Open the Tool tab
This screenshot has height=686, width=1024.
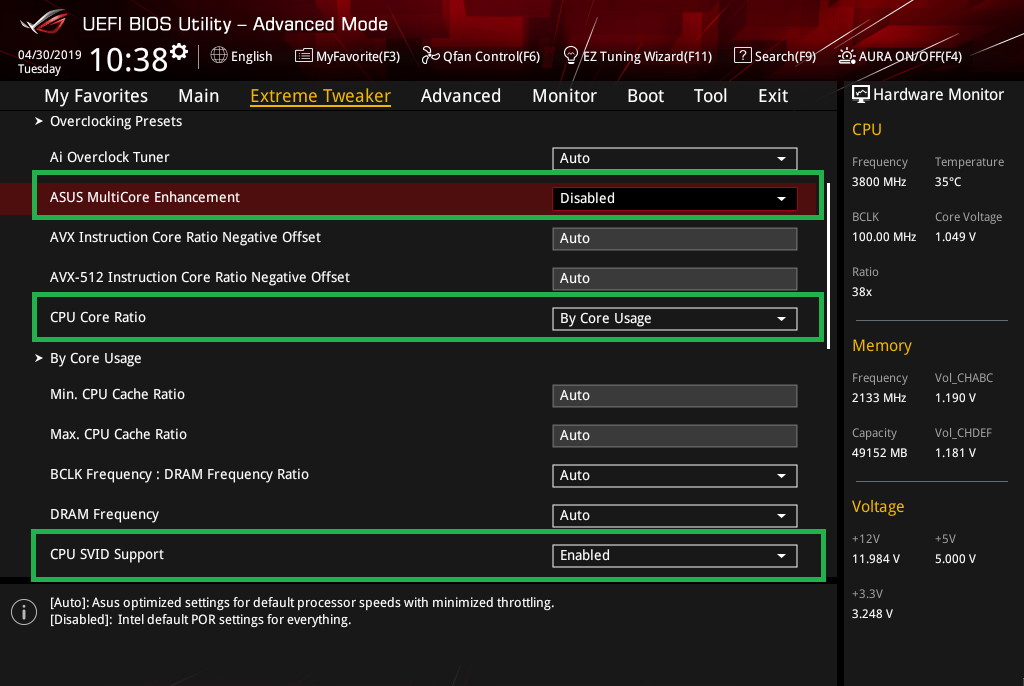pos(711,96)
